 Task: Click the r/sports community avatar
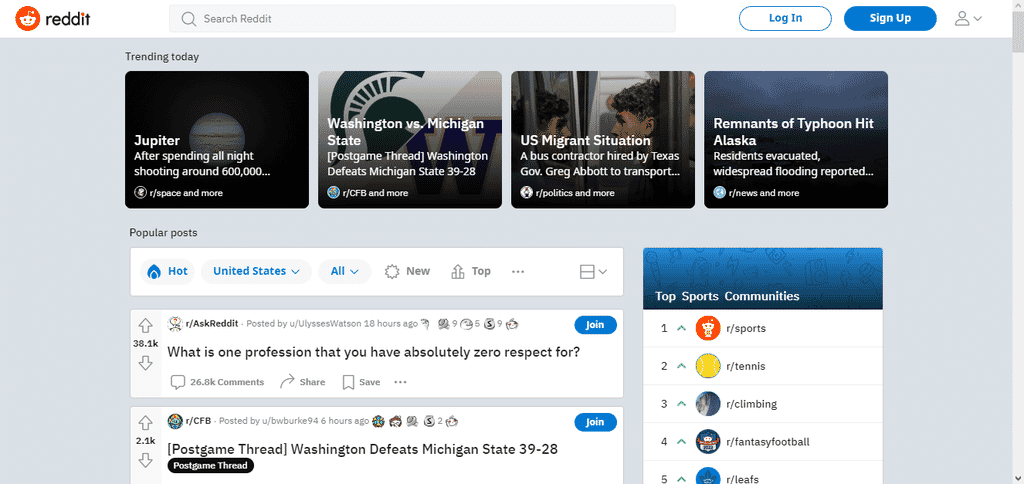pyautogui.click(x=708, y=328)
